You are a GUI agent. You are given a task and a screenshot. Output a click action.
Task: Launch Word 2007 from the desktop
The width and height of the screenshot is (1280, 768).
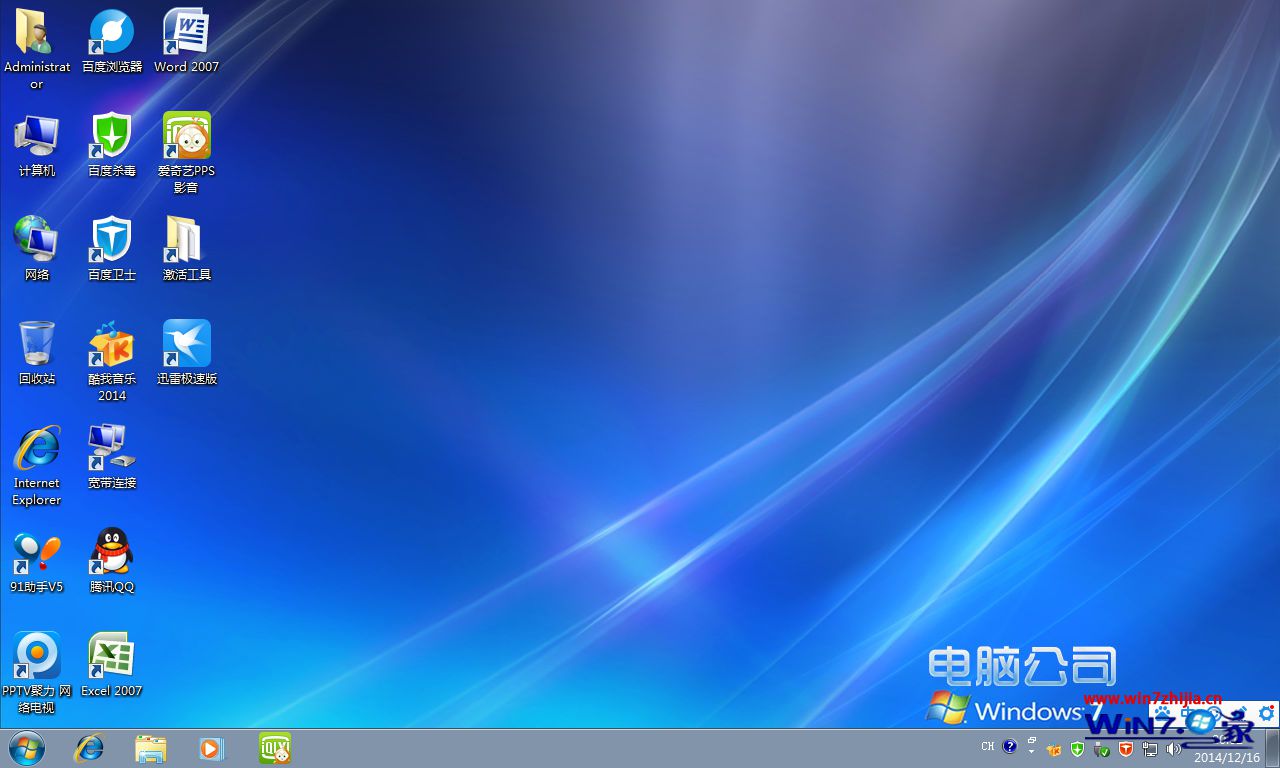click(x=186, y=30)
